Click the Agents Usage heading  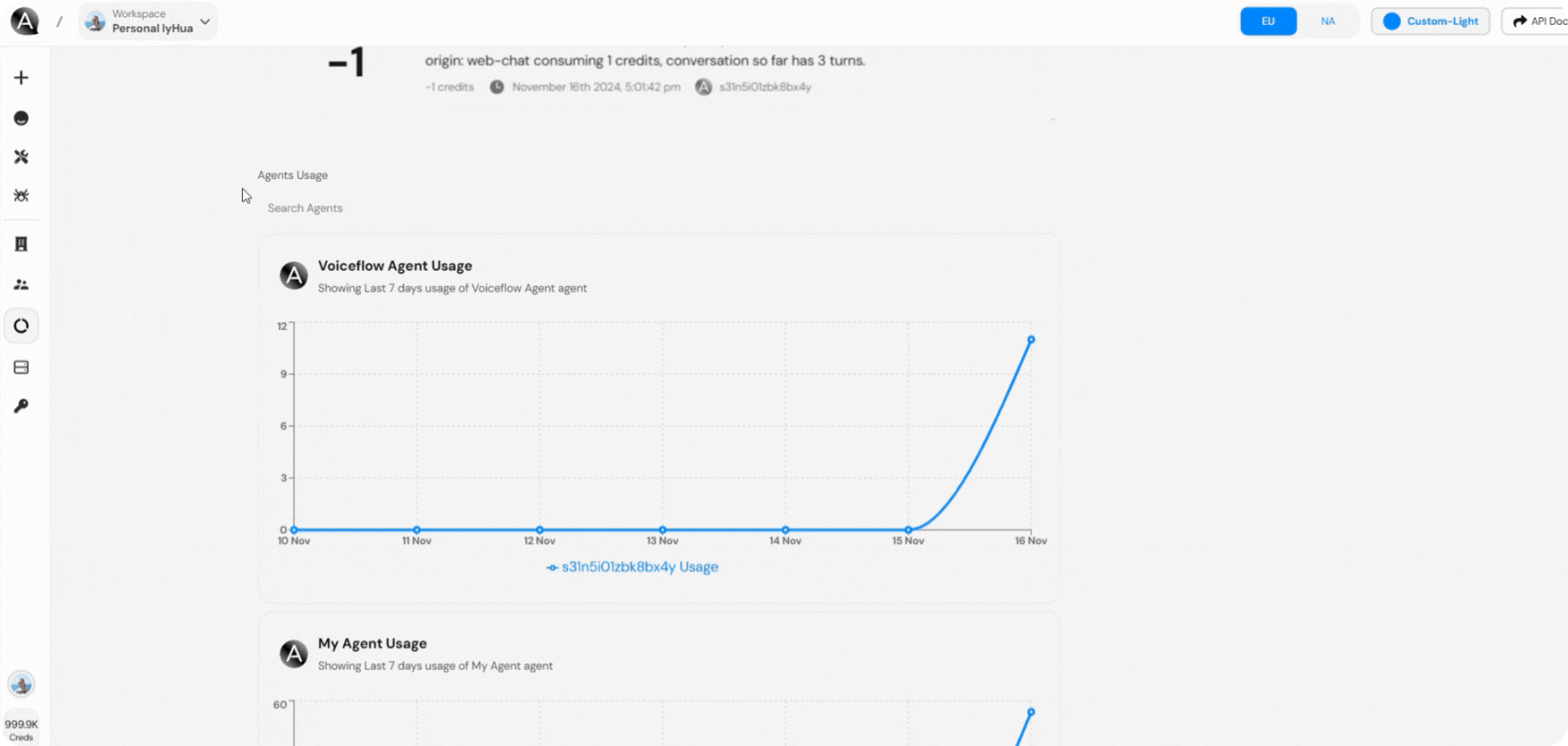[x=293, y=174]
